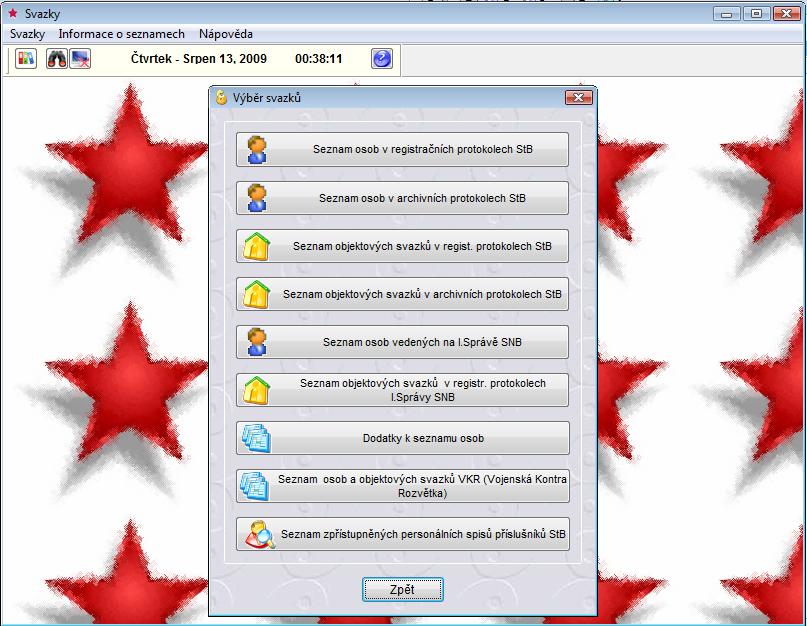Viewport: 807px width, 626px height.
Task: Click the Zpět button
Action: coord(402,589)
